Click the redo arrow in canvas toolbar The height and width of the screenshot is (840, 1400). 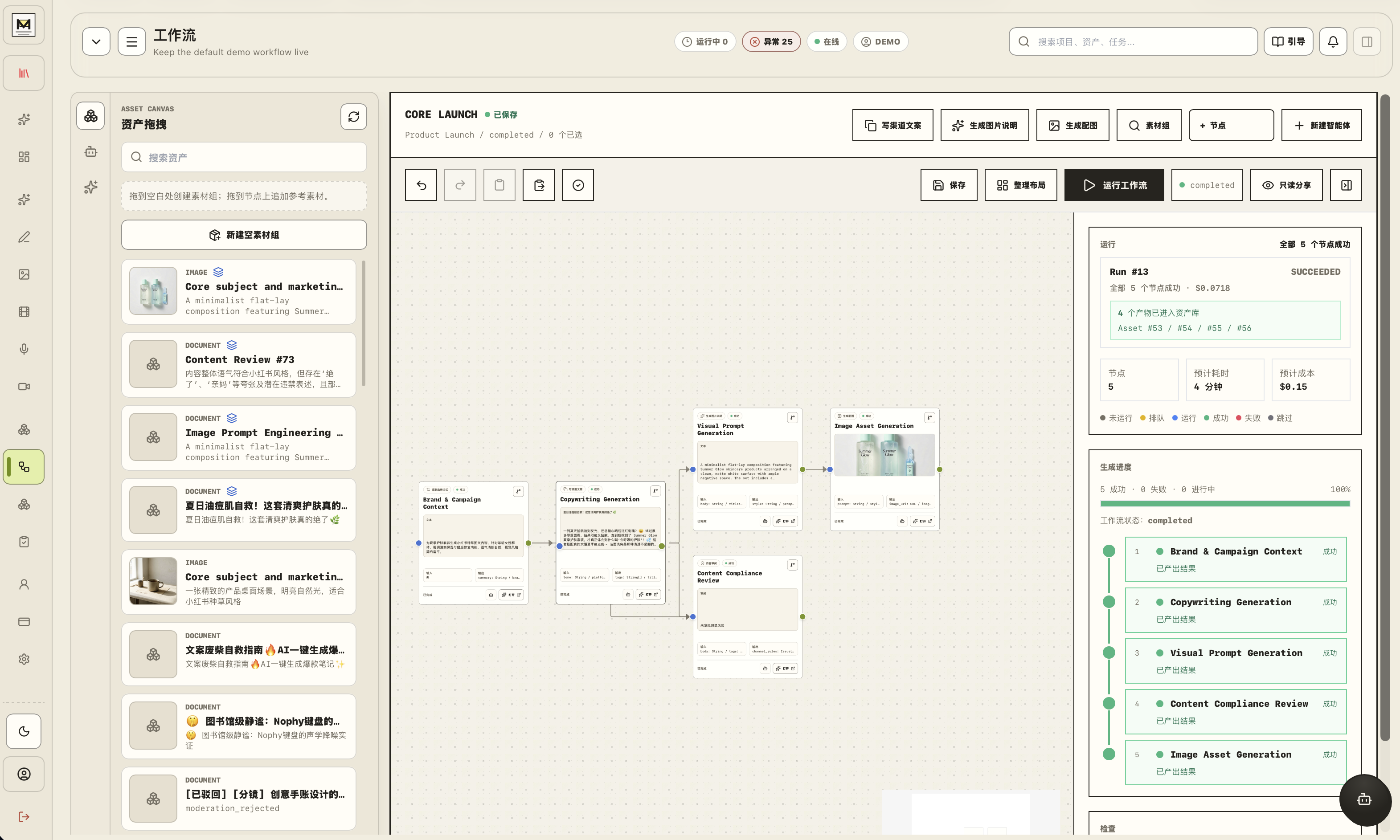pos(460,185)
